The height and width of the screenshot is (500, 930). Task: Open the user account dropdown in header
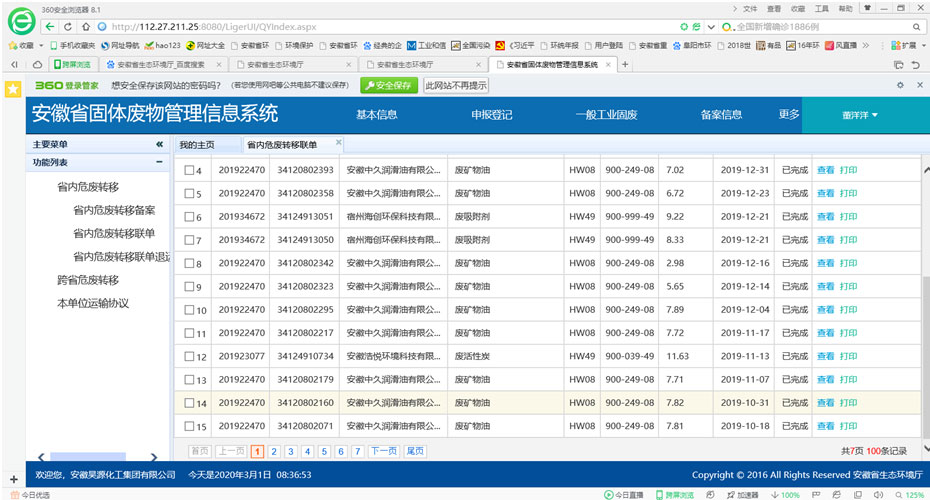[x=860, y=115]
